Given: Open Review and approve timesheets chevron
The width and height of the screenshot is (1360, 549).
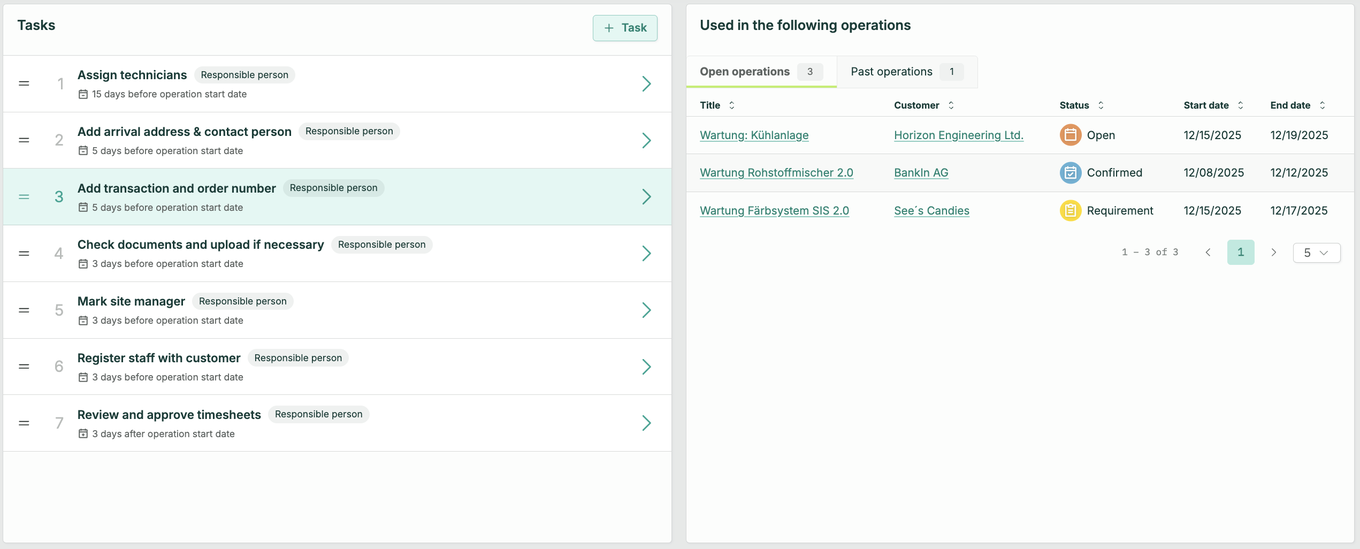Looking at the screenshot, I should click(646, 423).
